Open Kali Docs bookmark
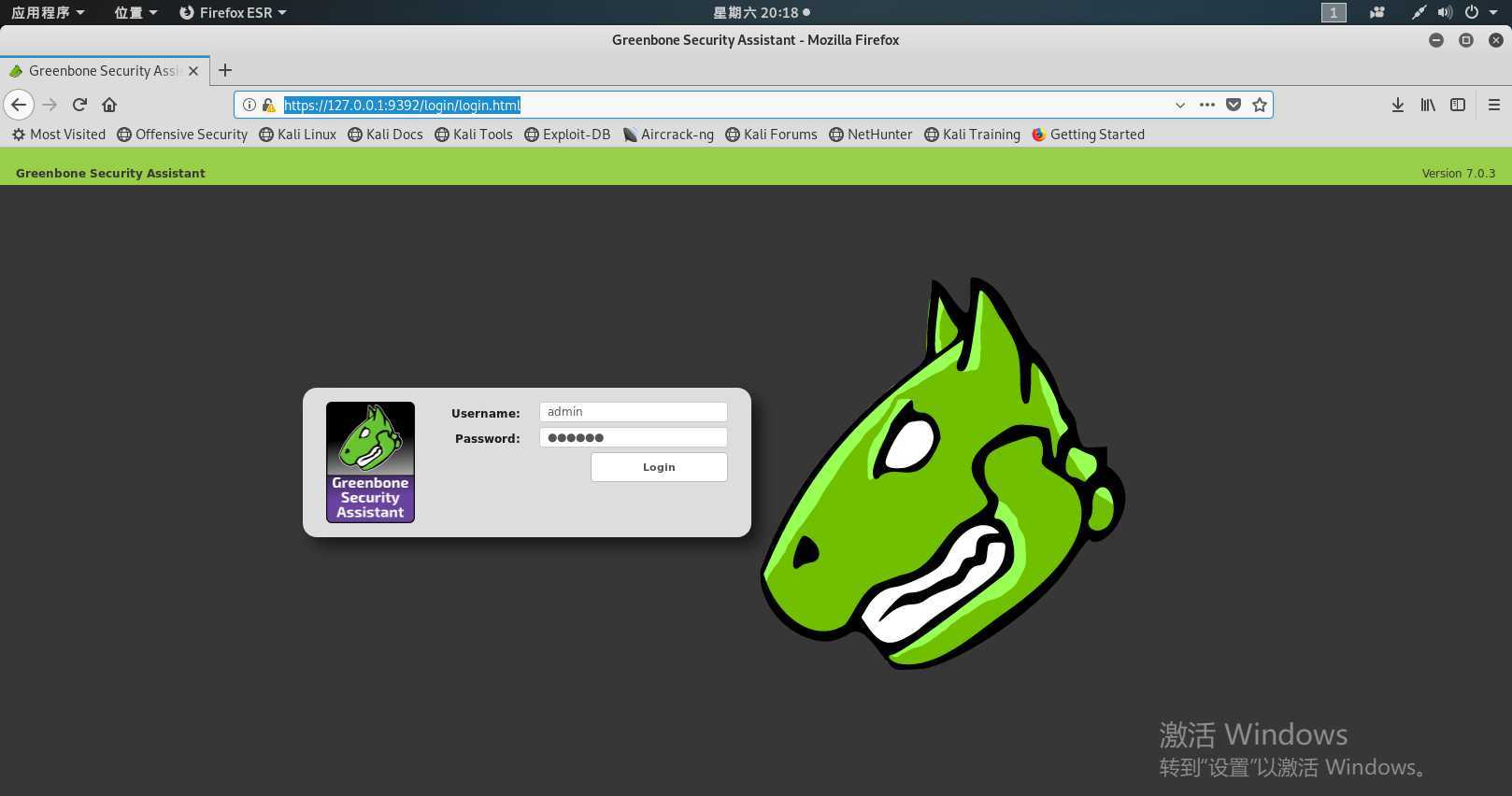Screen dimensions: 1512x796 pyautogui.click(x=385, y=135)
